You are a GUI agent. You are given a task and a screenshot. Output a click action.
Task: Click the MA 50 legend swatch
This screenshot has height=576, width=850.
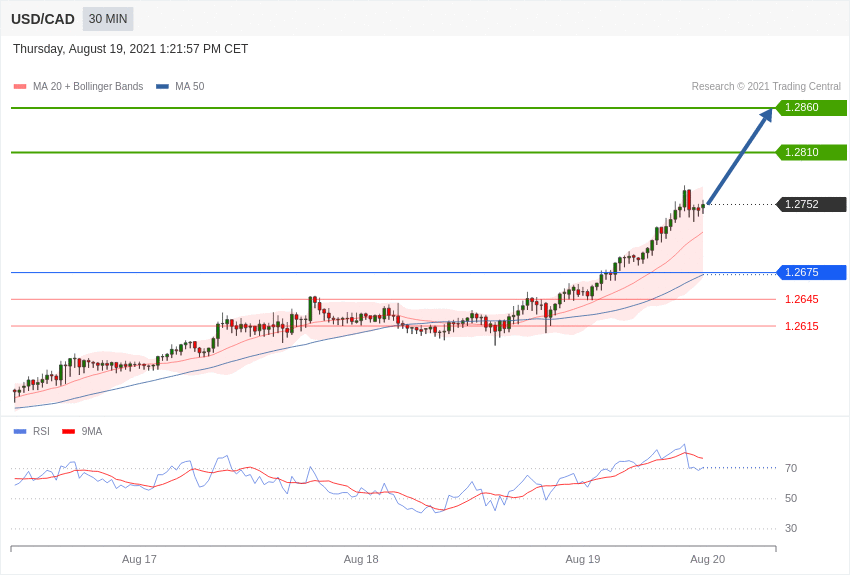point(162,87)
